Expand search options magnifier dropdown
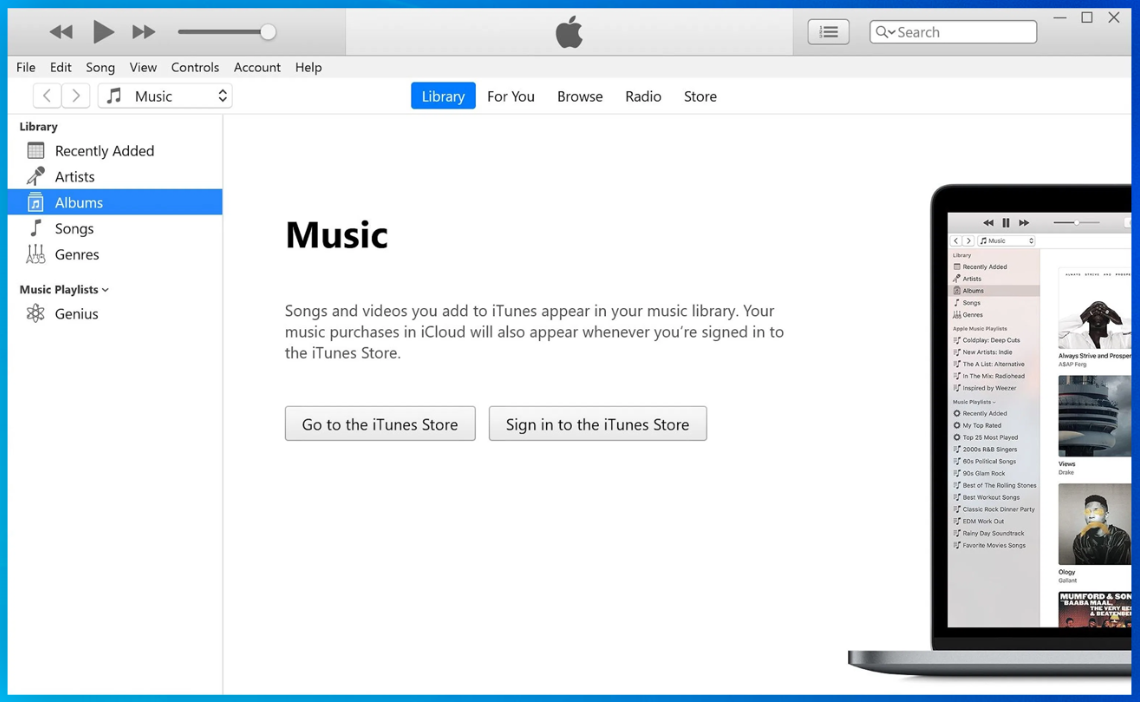The width and height of the screenshot is (1140, 702). click(885, 32)
